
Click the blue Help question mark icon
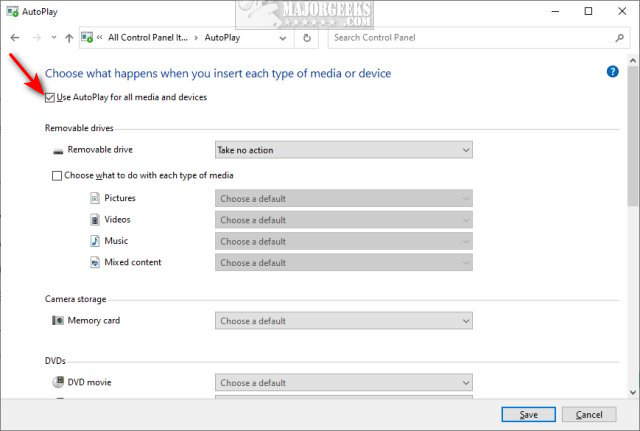(612, 72)
